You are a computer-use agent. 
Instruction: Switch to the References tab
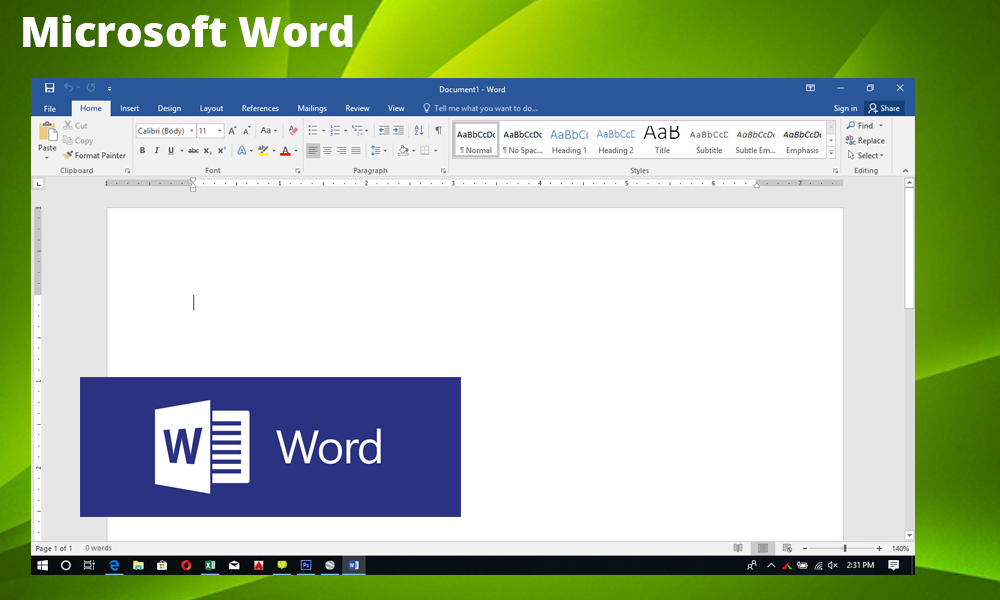pos(260,108)
